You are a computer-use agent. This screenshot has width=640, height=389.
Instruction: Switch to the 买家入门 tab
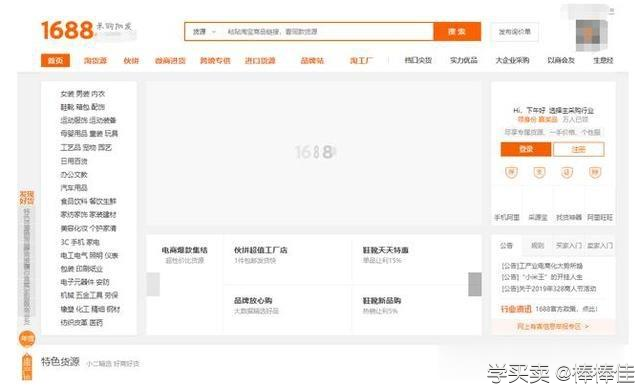click(x=569, y=245)
